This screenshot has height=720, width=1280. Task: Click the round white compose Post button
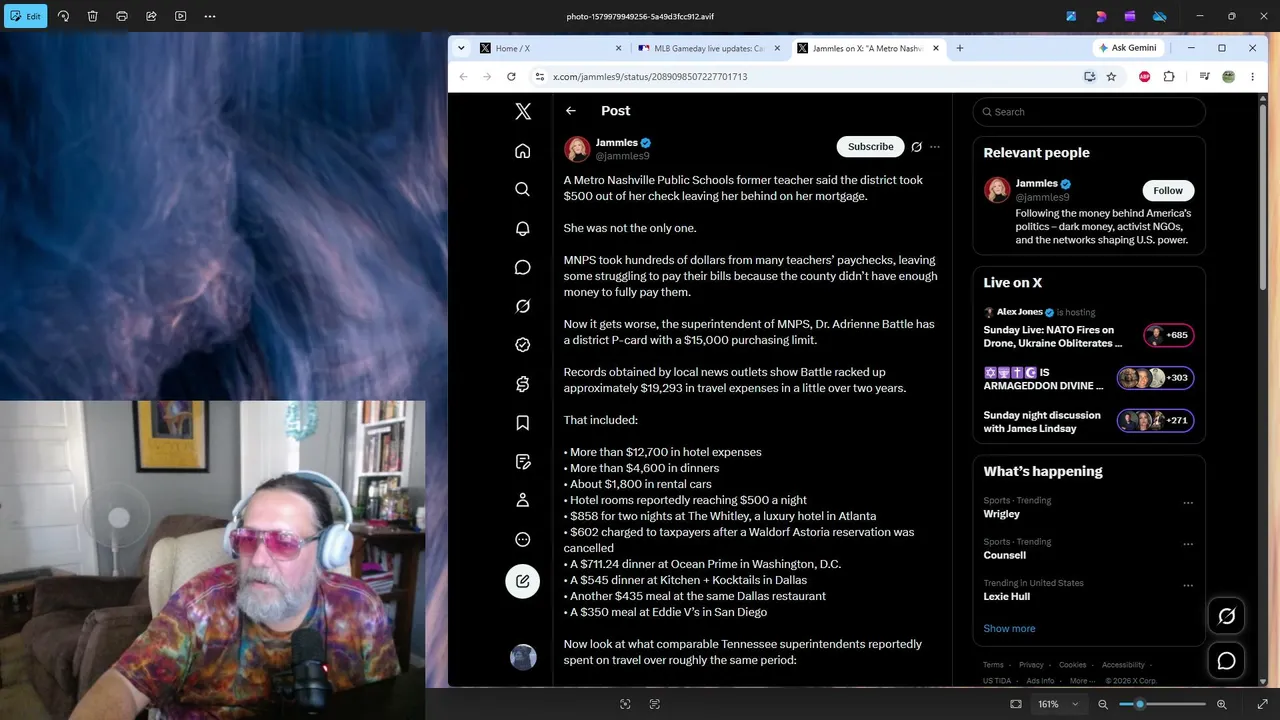pyautogui.click(x=522, y=581)
